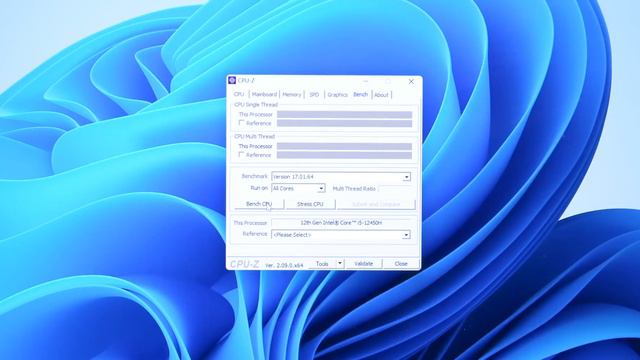Open the Benchmark version dropdown
Screen dimensions: 640x360
[341, 177]
